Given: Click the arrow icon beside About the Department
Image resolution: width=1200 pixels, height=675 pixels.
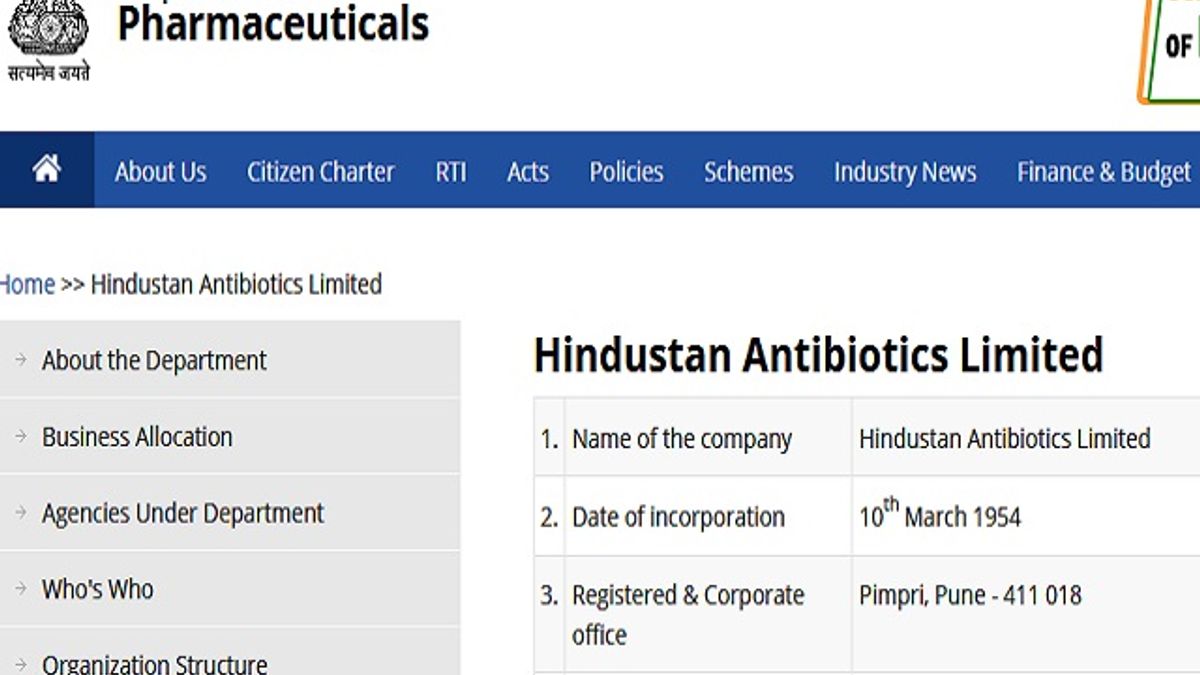Looking at the screenshot, I should pyautogui.click(x=21, y=360).
